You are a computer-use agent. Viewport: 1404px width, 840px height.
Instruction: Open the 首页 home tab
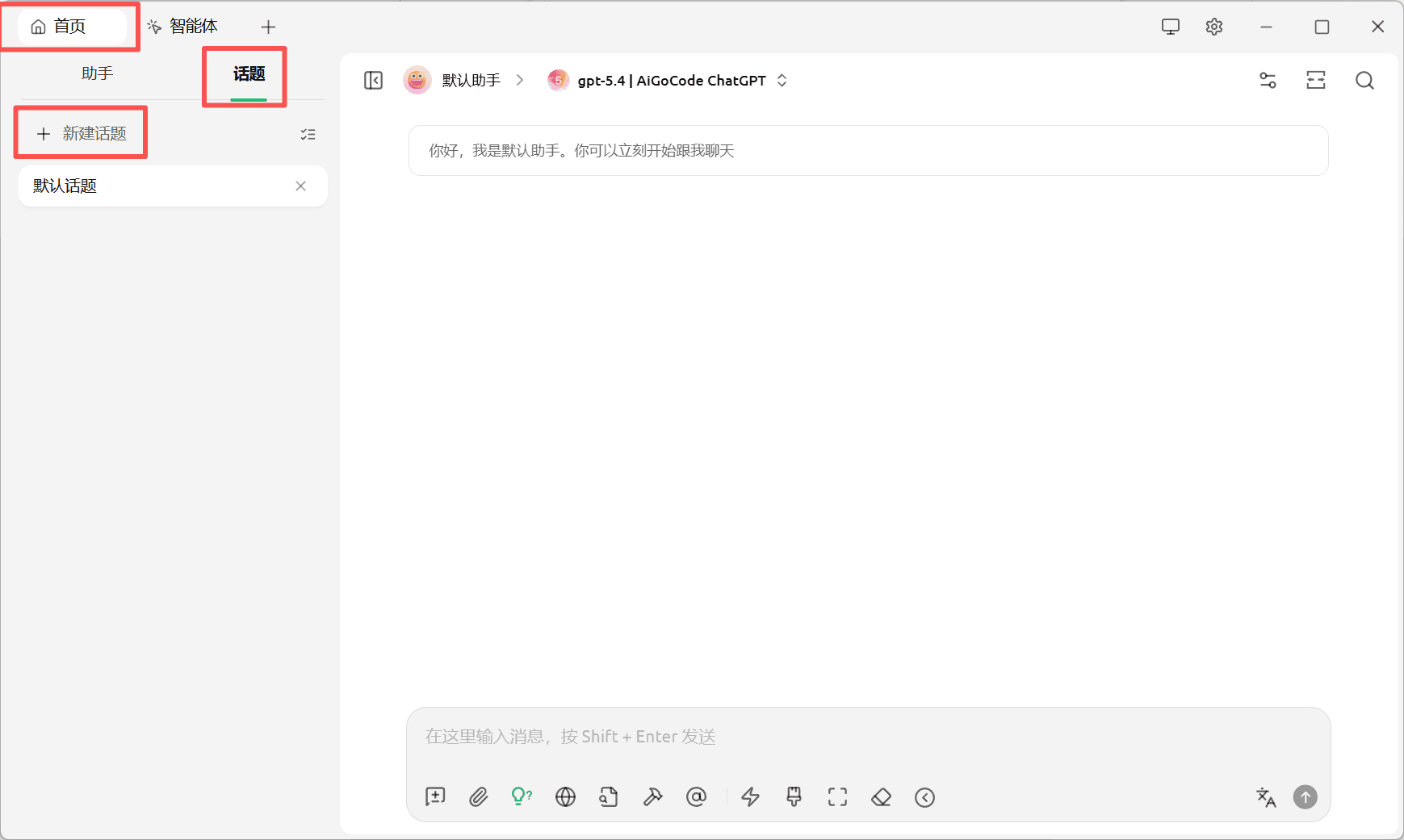pos(71,27)
